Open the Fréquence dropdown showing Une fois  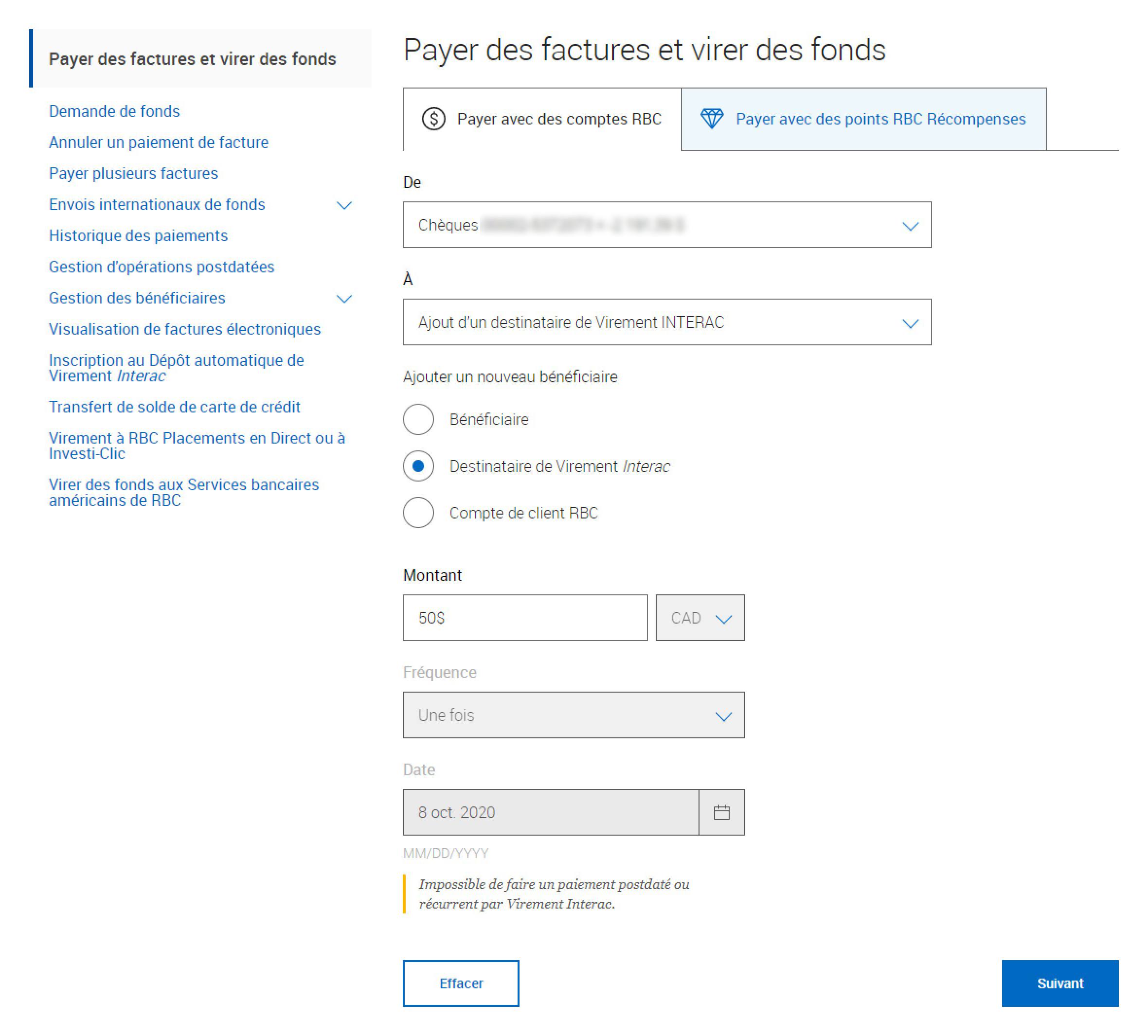pyautogui.click(x=574, y=715)
